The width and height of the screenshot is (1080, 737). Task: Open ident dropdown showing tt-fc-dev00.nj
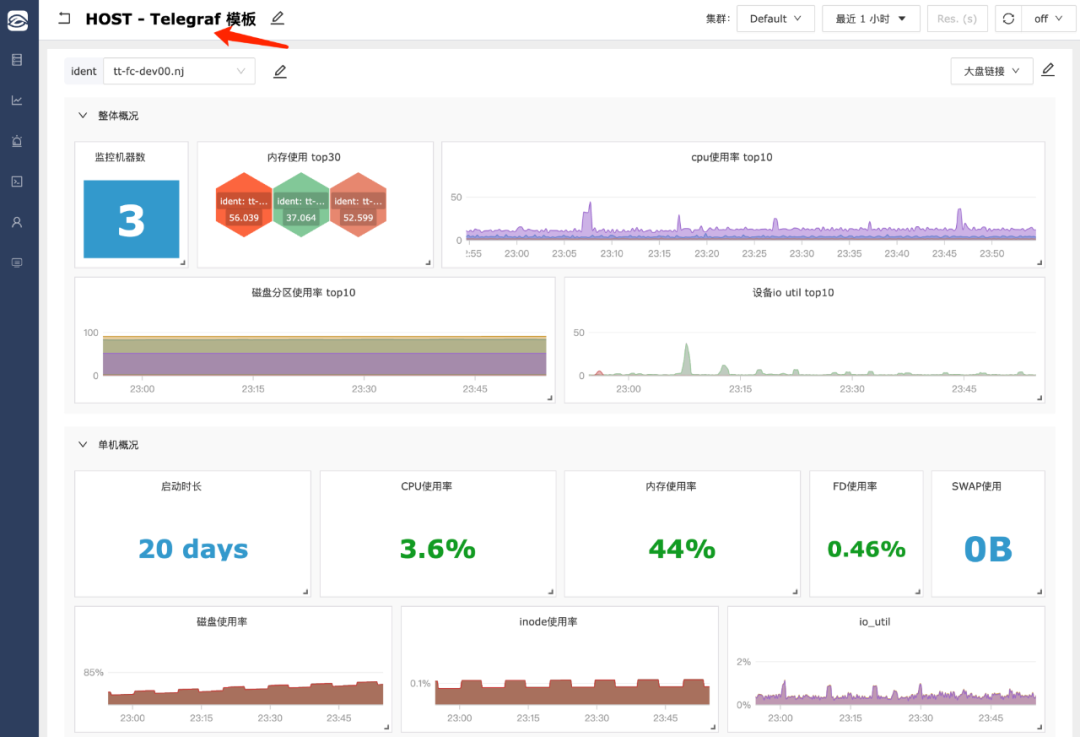(x=179, y=71)
